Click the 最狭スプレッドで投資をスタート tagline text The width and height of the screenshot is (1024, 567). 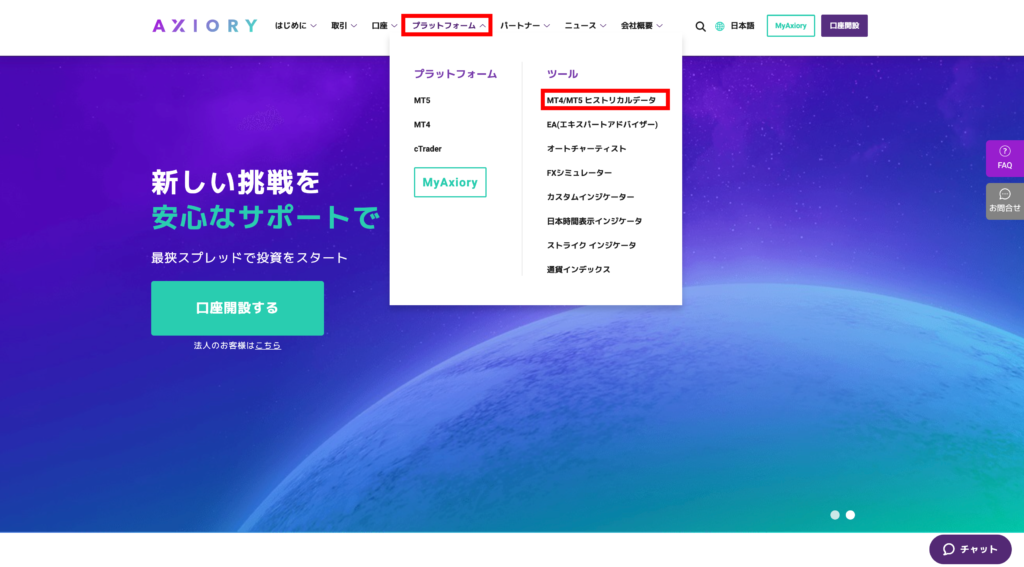(249, 257)
